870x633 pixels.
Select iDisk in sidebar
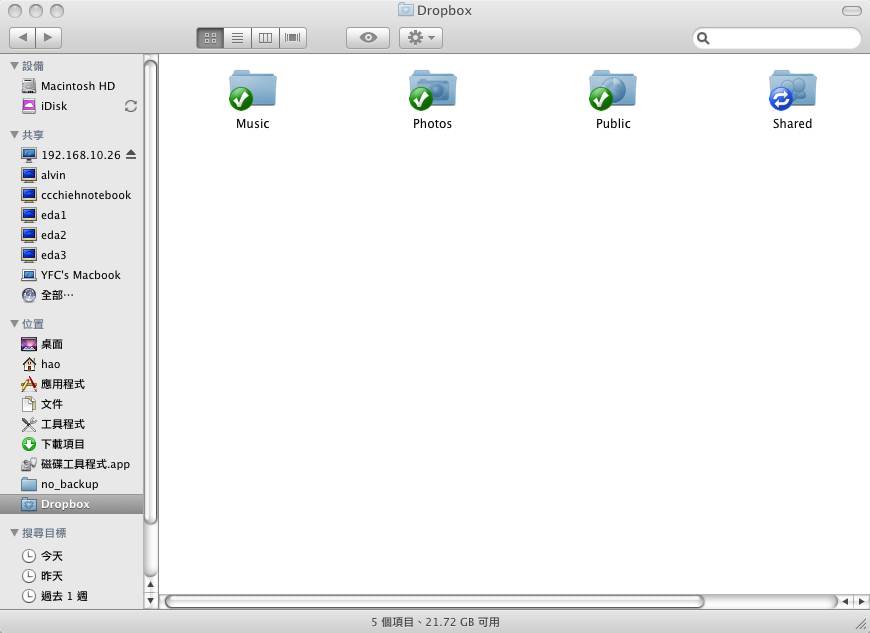pos(72,106)
